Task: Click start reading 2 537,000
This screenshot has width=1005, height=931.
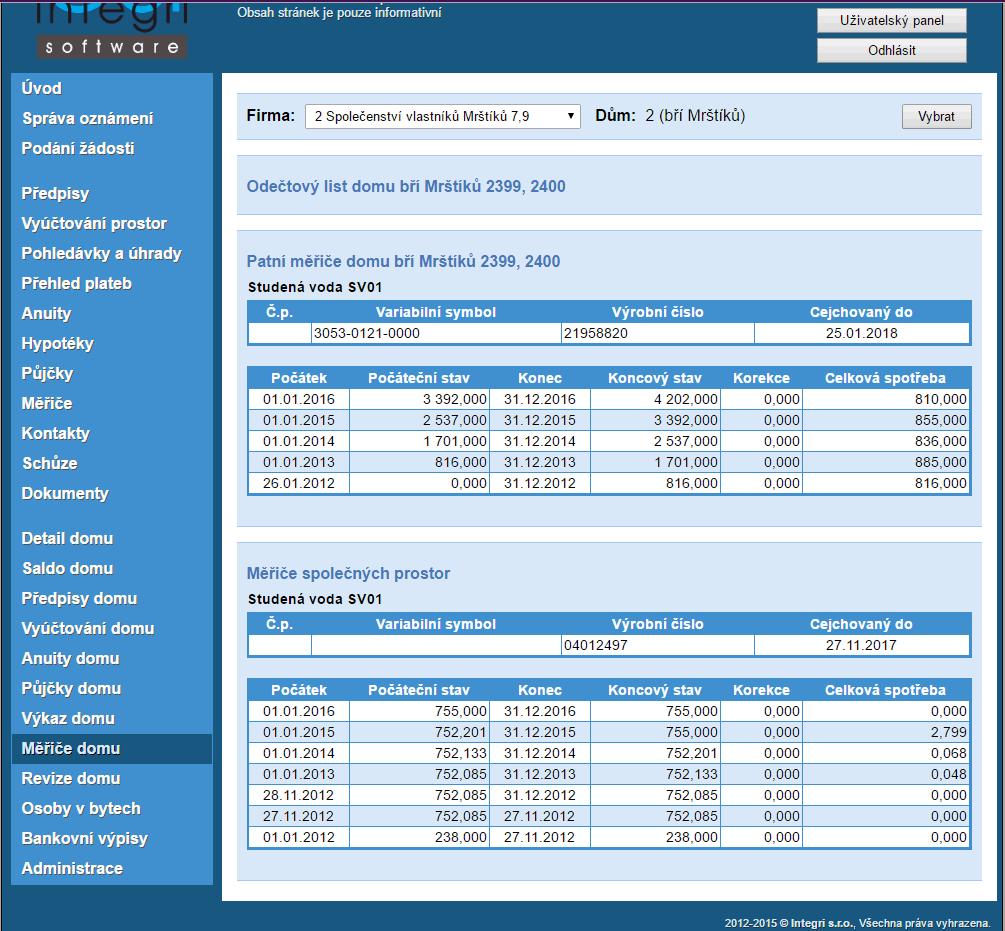Action: [455, 420]
